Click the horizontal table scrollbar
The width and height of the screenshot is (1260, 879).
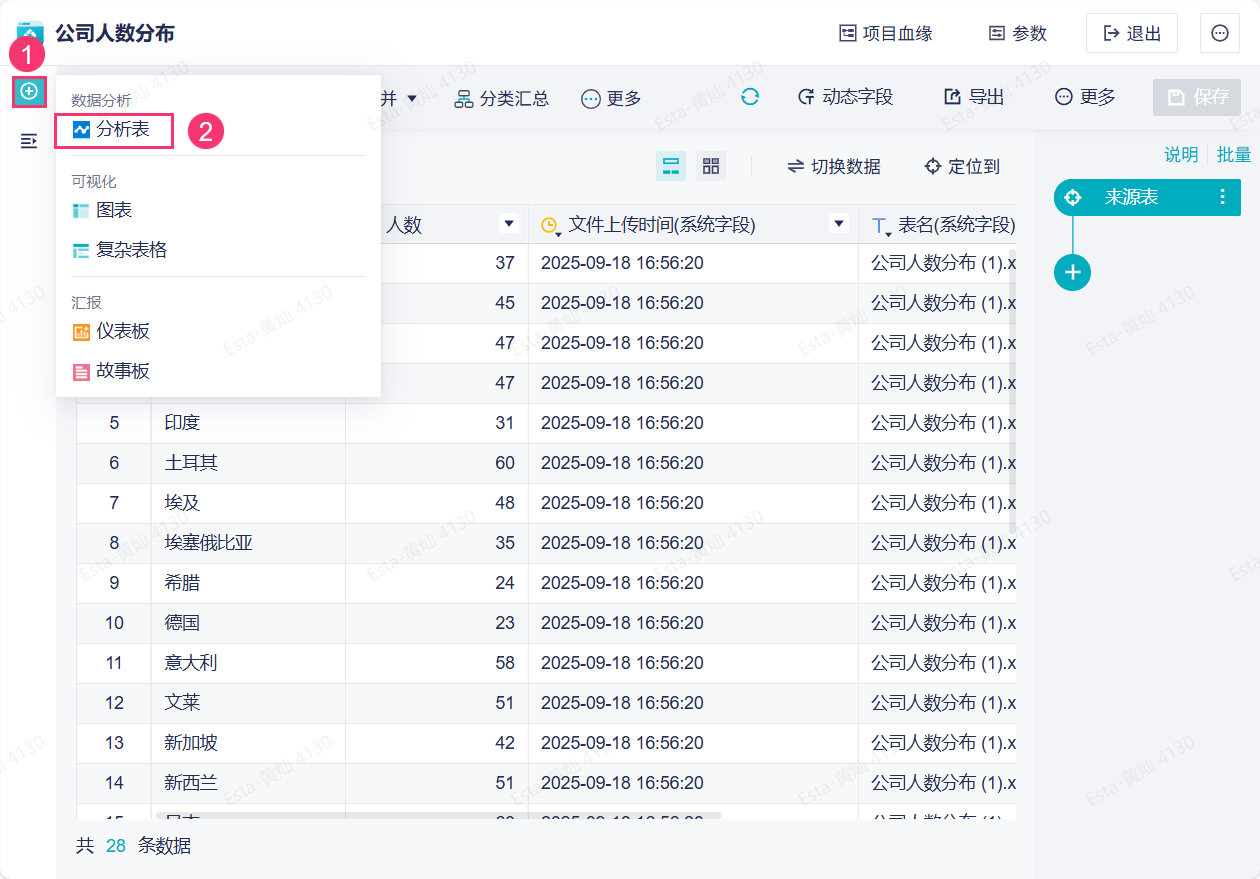tap(438, 816)
